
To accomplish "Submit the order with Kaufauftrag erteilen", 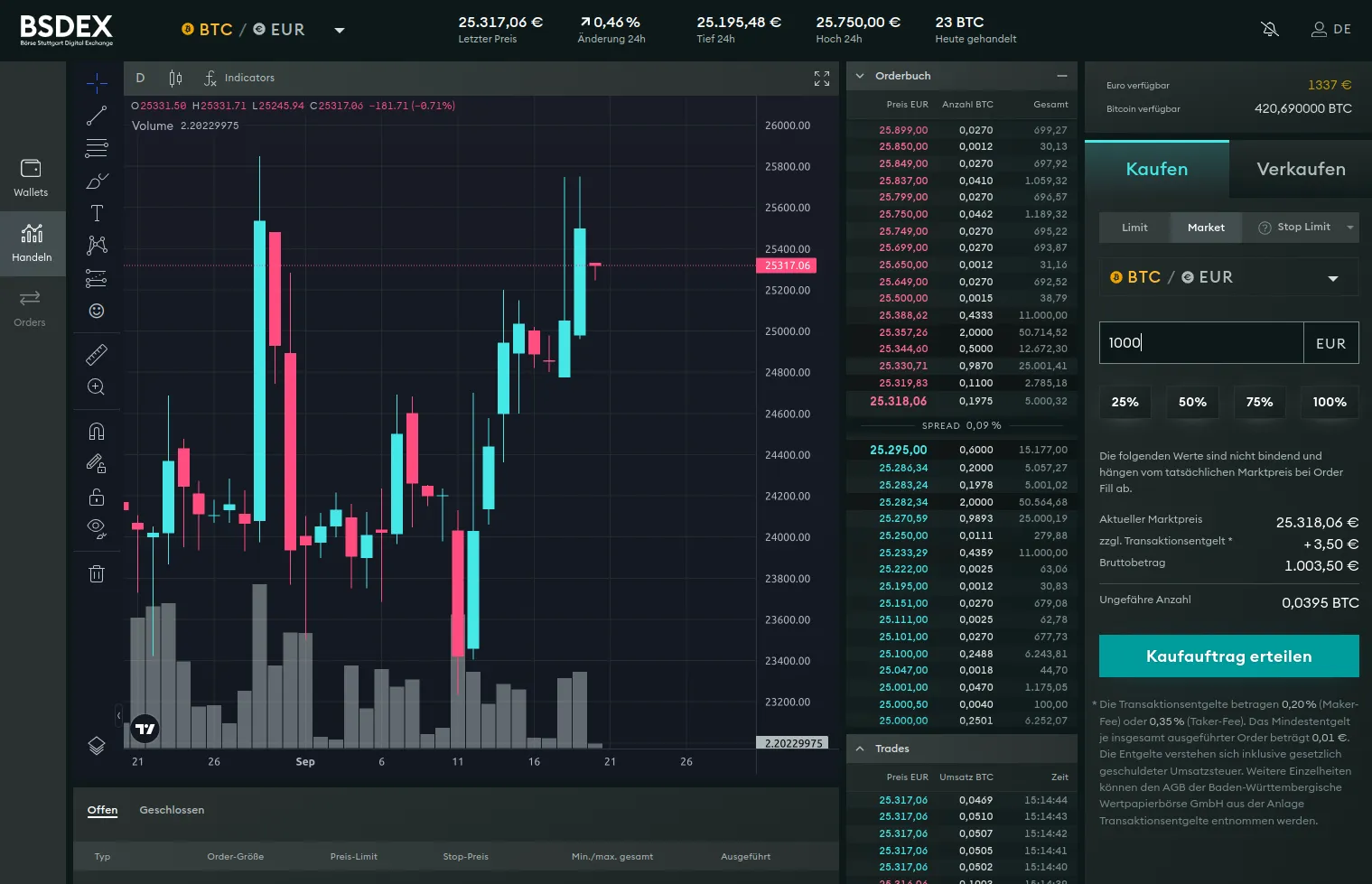I will [1228, 656].
